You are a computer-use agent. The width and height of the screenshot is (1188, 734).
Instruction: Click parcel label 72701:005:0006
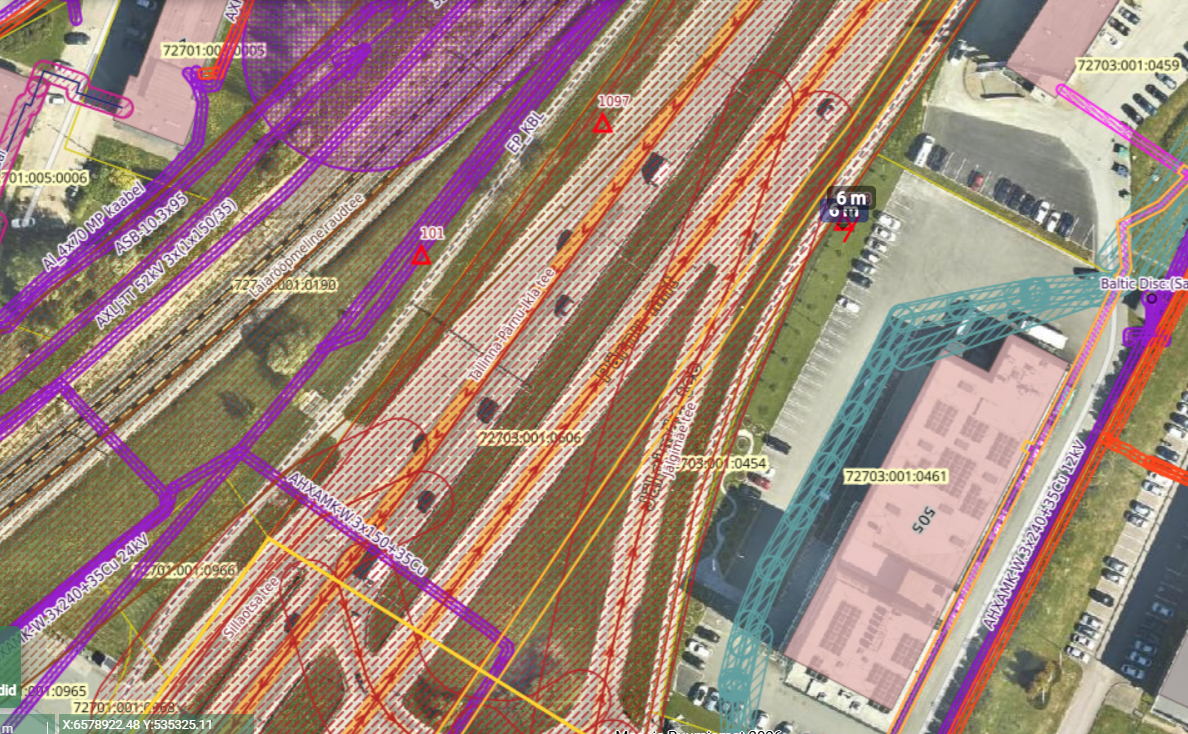coord(45,177)
